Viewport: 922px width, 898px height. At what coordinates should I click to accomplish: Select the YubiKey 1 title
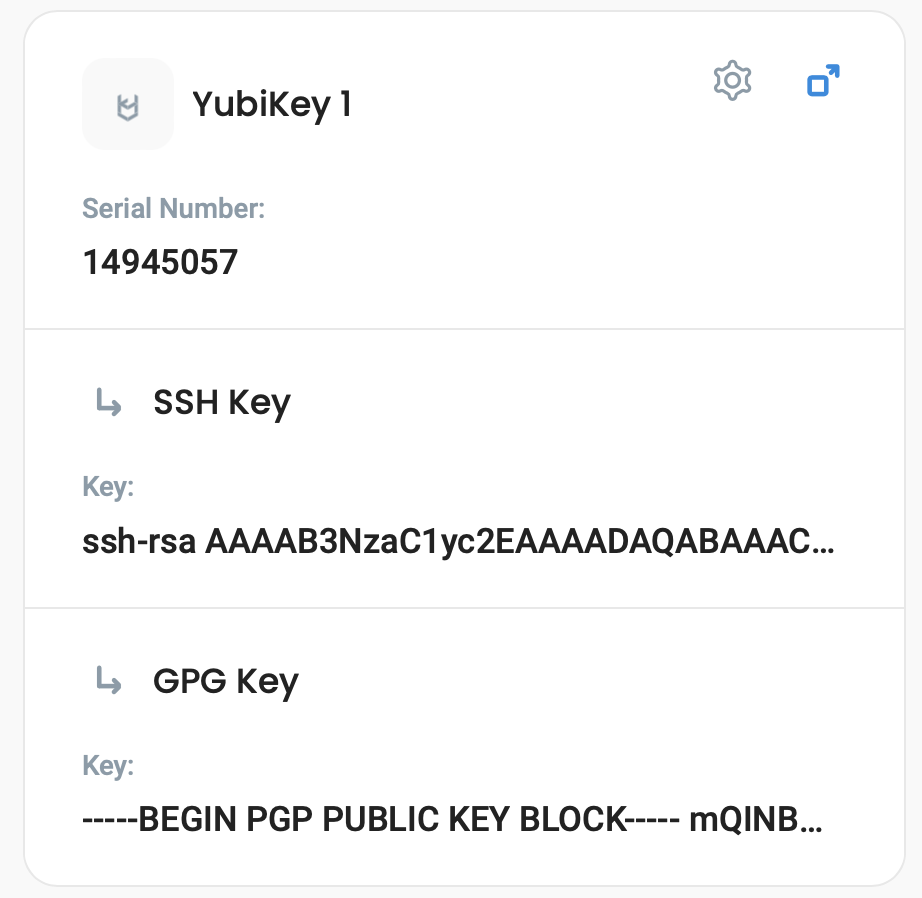[x=271, y=104]
